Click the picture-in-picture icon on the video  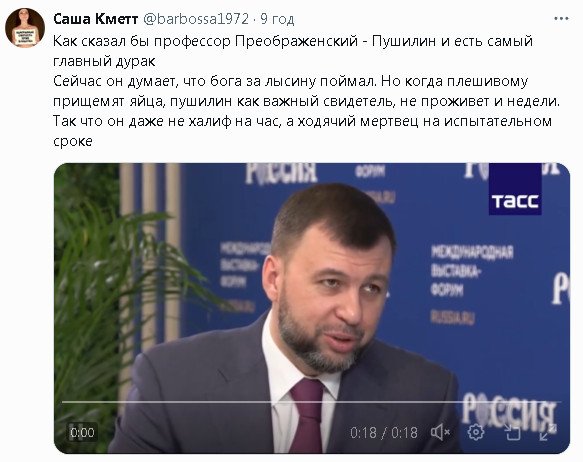tap(512, 432)
